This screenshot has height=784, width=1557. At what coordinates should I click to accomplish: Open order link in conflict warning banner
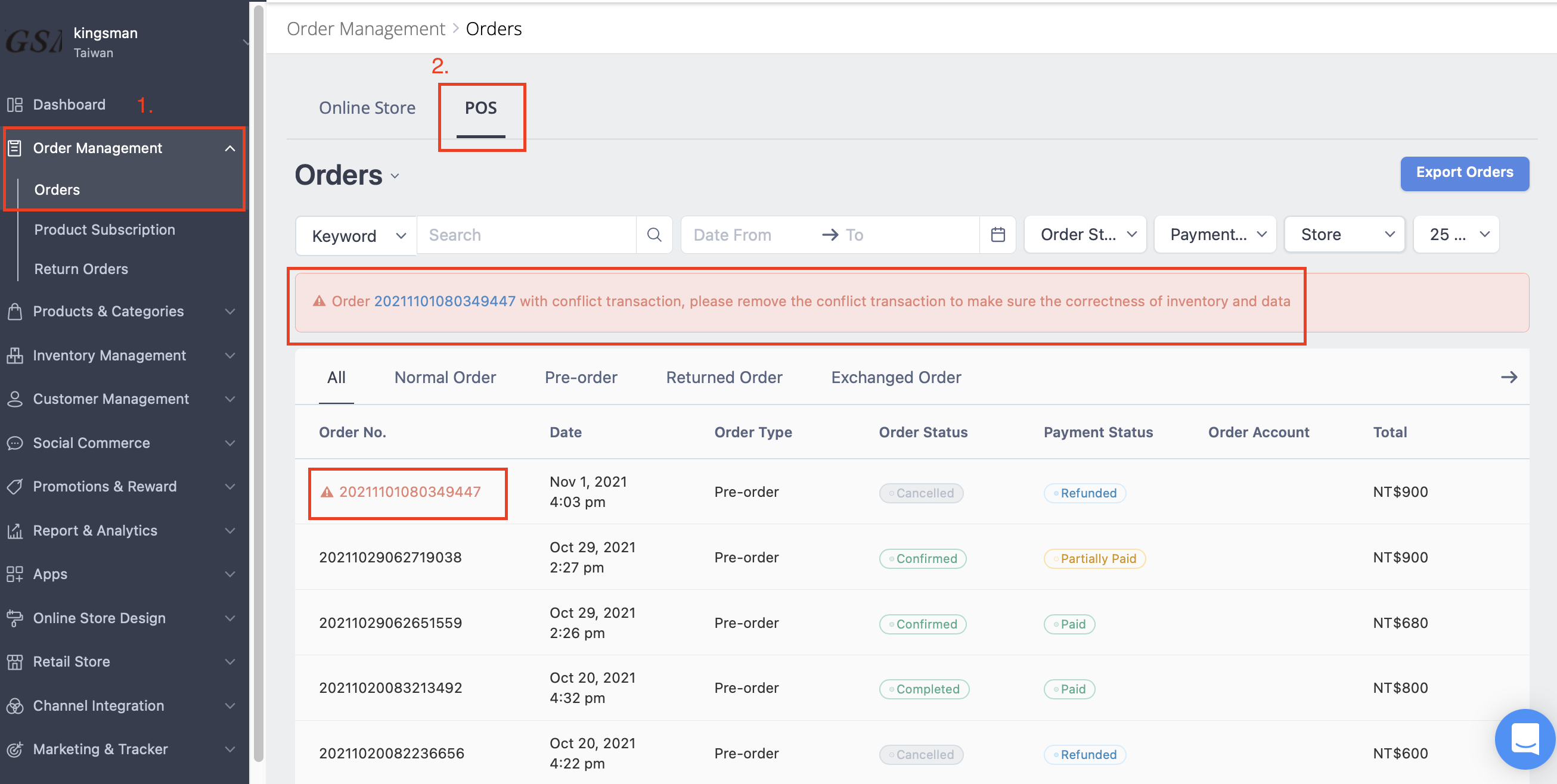click(444, 301)
